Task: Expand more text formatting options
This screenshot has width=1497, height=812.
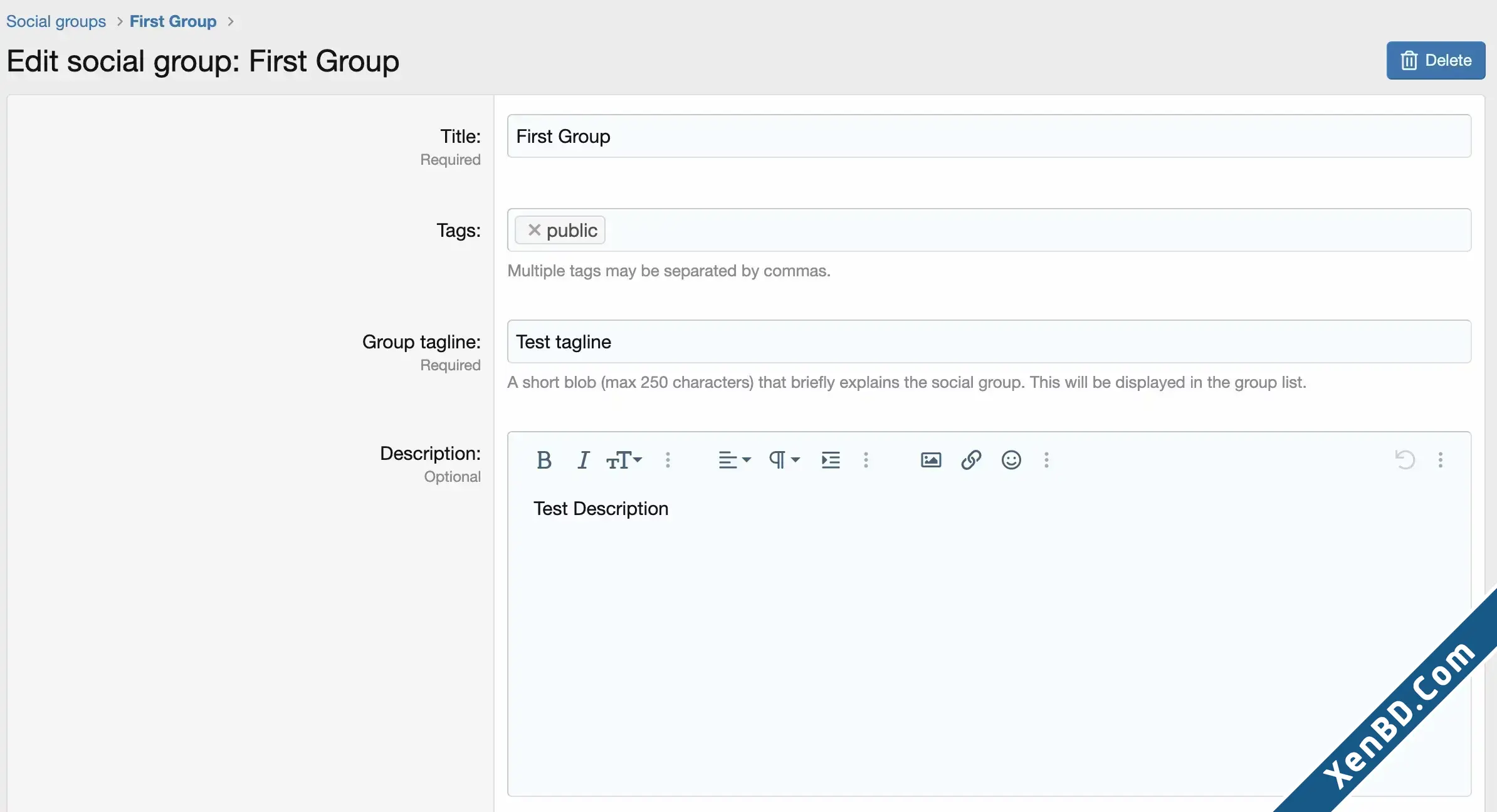Action: click(668, 461)
